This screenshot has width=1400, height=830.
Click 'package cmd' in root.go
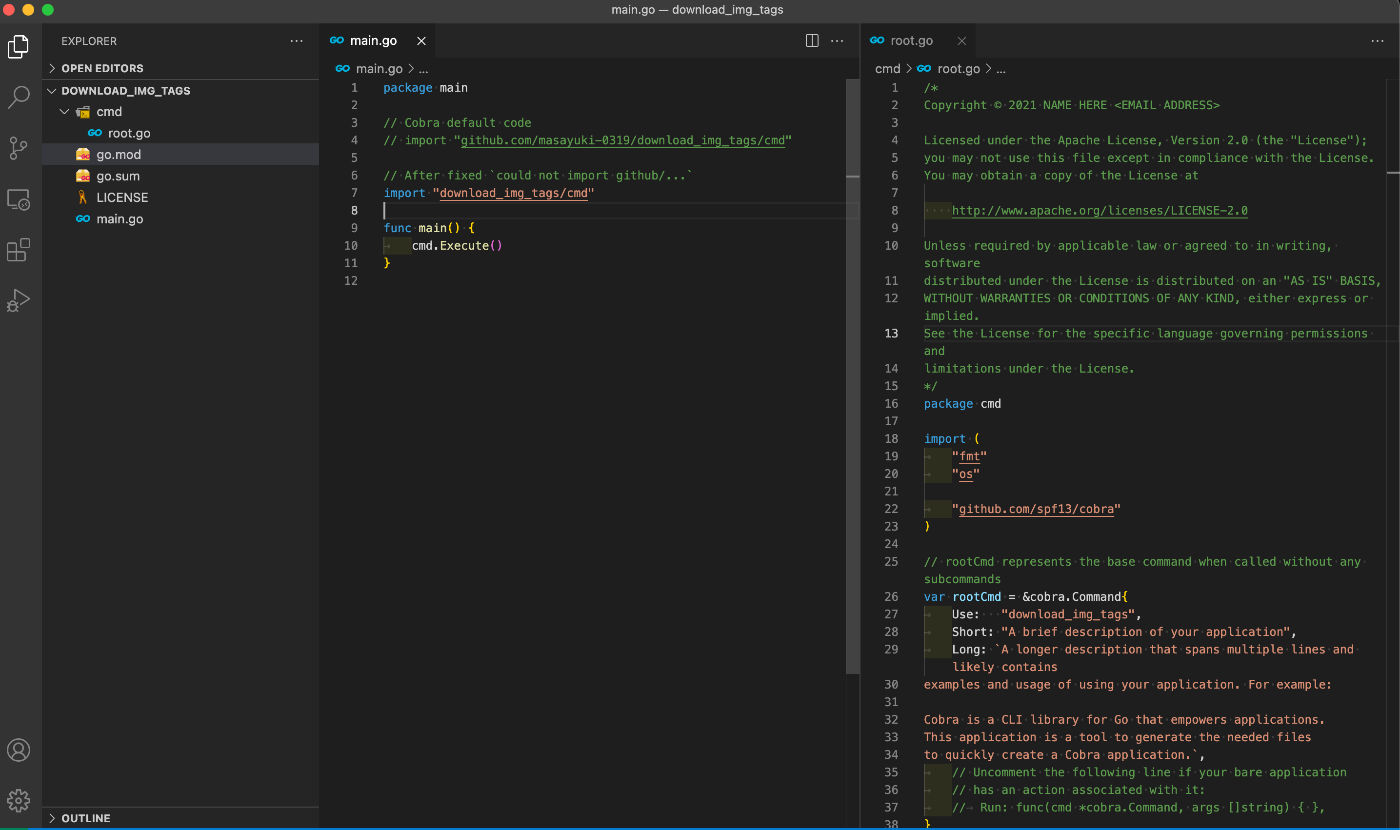coord(962,404)
